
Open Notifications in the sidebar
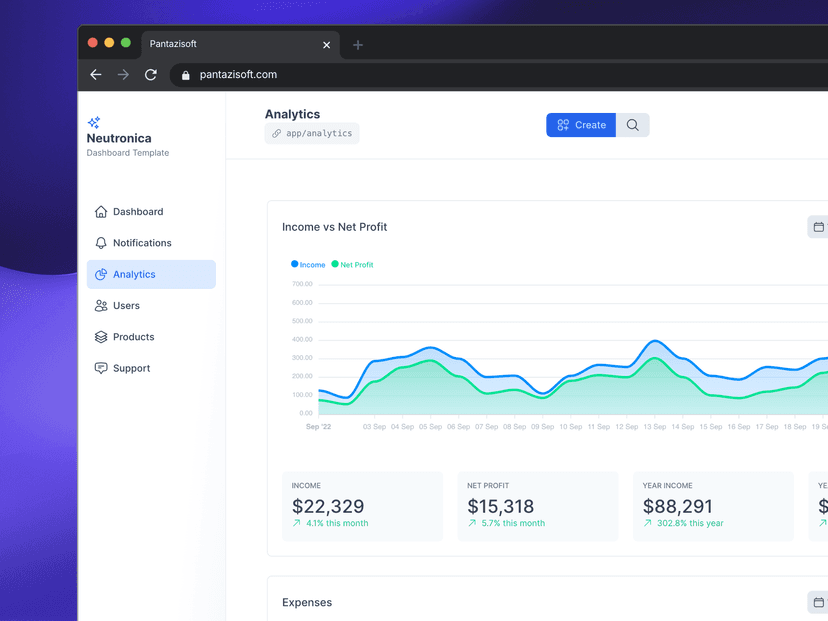151,243
